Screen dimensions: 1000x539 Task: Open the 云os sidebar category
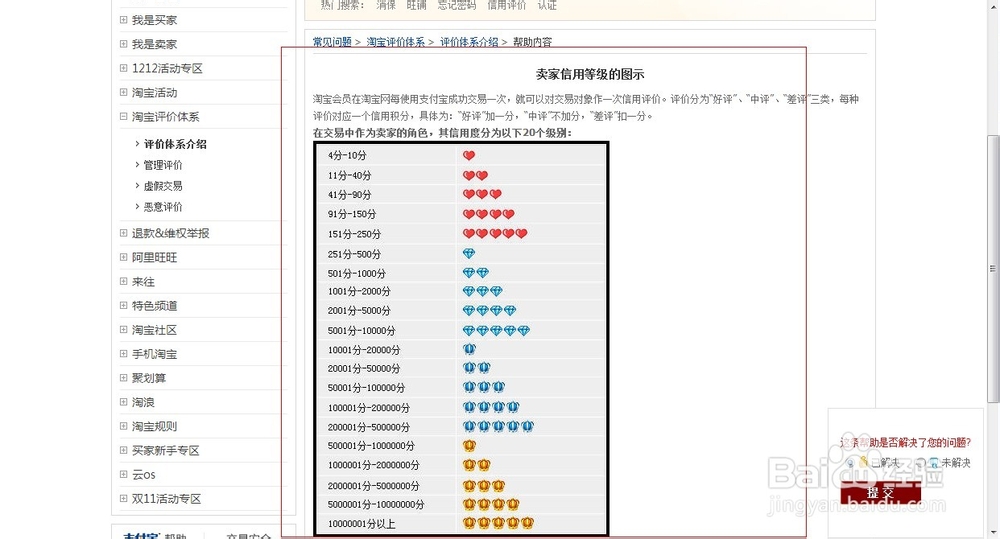pos(143,475)
